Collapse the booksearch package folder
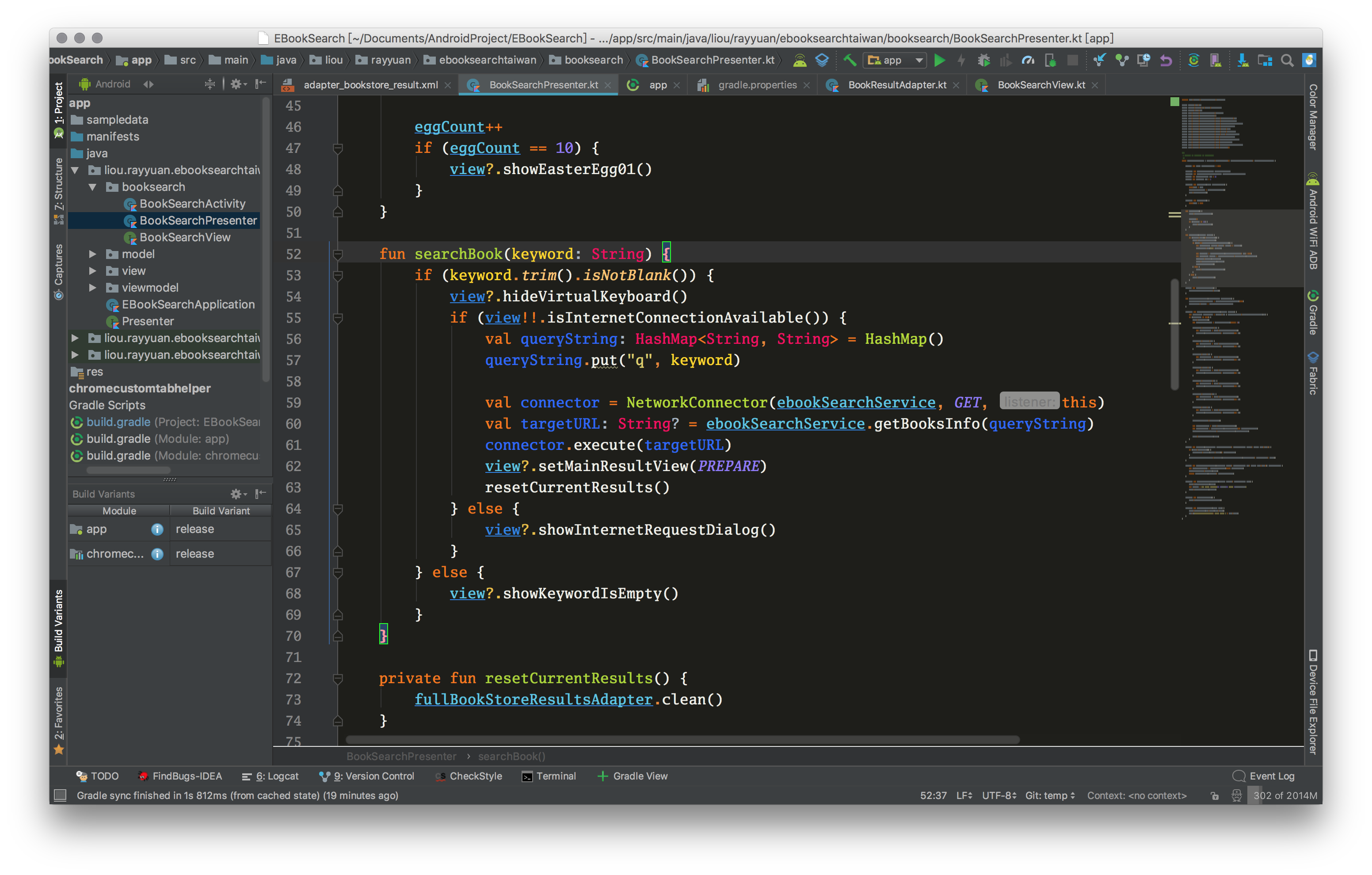This screenshot has width=1372, height=875. click(92, 187)
